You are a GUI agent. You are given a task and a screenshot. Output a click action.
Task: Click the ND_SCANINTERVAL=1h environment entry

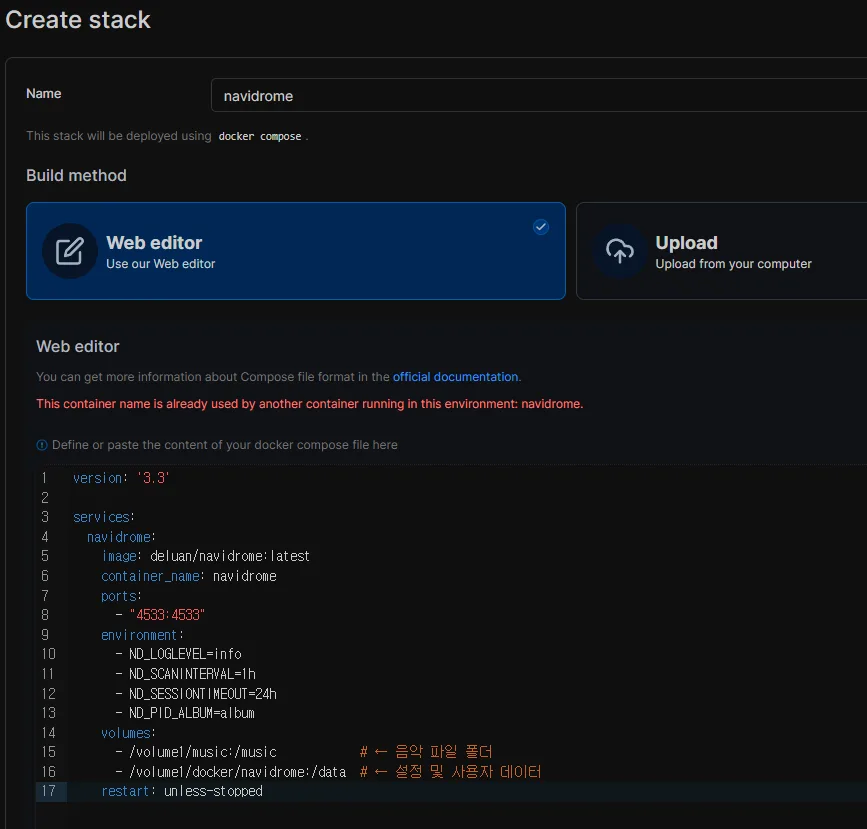tap(192, 674)
